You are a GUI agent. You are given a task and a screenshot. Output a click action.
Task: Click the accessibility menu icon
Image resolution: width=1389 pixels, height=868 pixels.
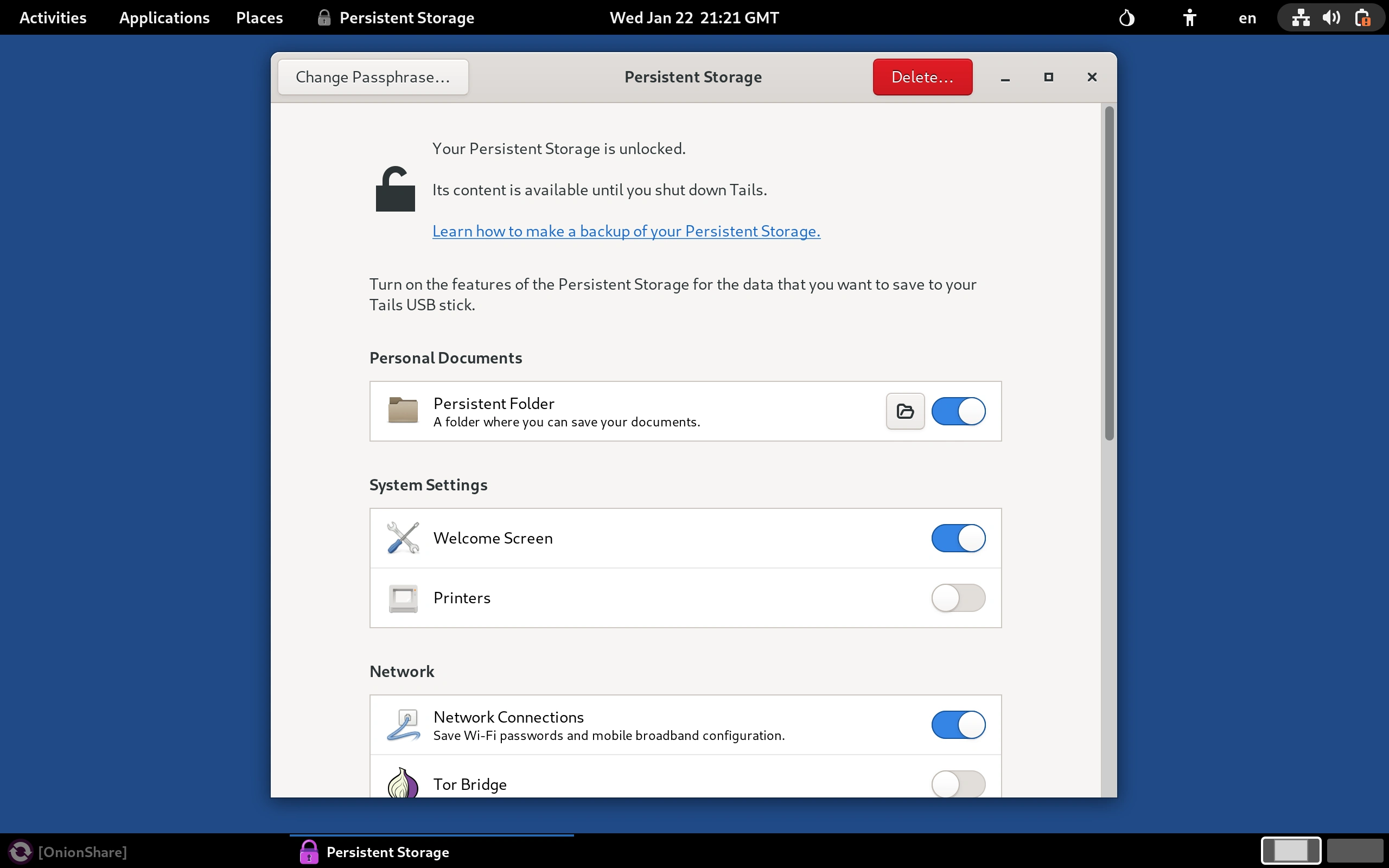1189,17
